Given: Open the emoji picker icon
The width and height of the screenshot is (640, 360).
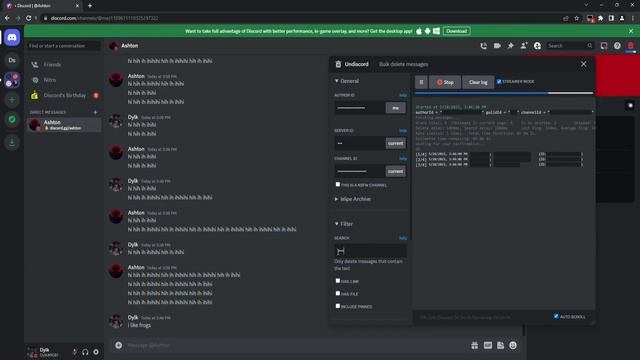Looking at the screenshot, I should 513,345.
